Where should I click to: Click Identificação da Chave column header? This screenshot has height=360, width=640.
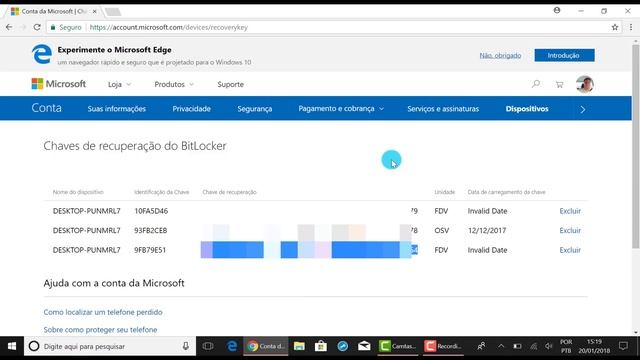162,192
